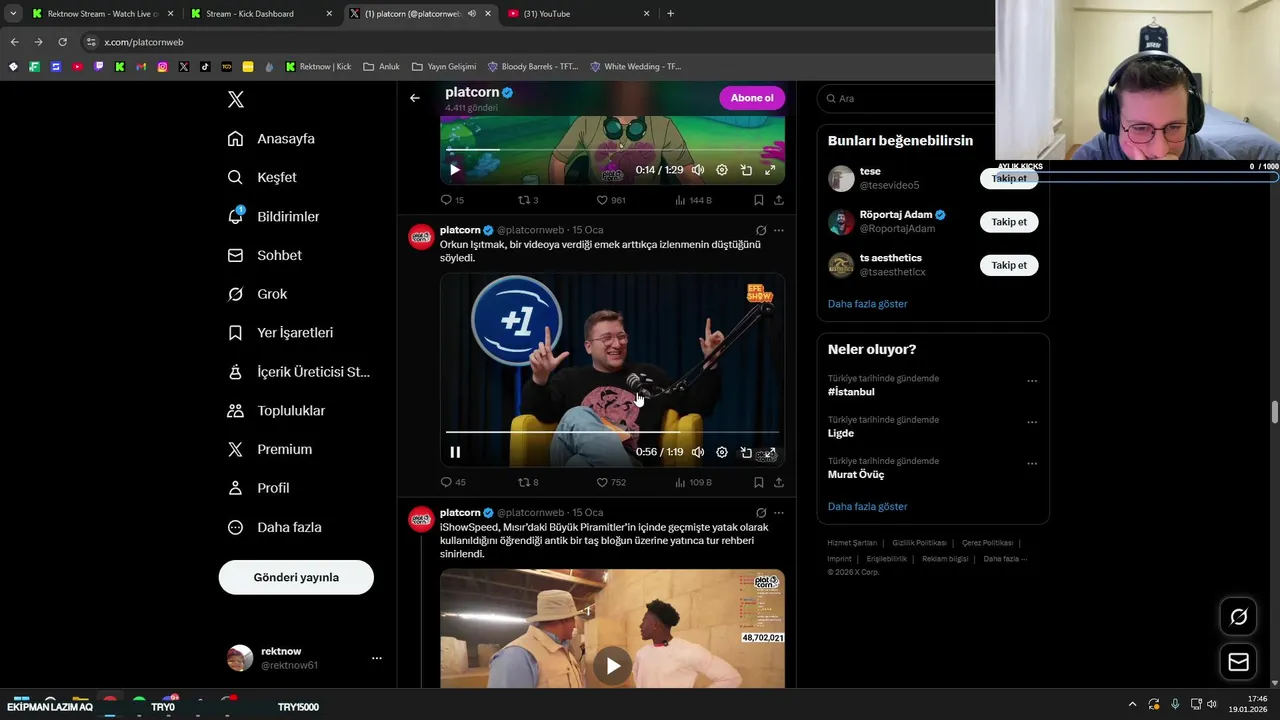Pause the Orkun Işıtmak video

(x=455, y=452)
